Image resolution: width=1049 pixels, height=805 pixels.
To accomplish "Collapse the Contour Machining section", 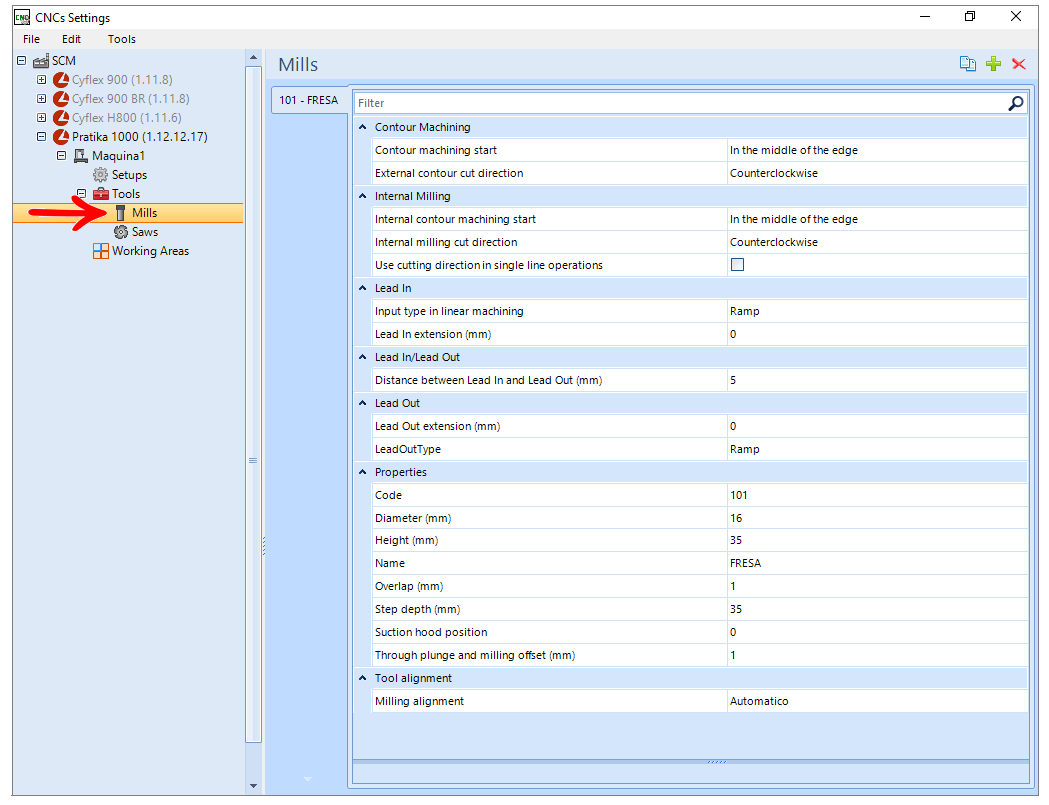I will [363, 127].
